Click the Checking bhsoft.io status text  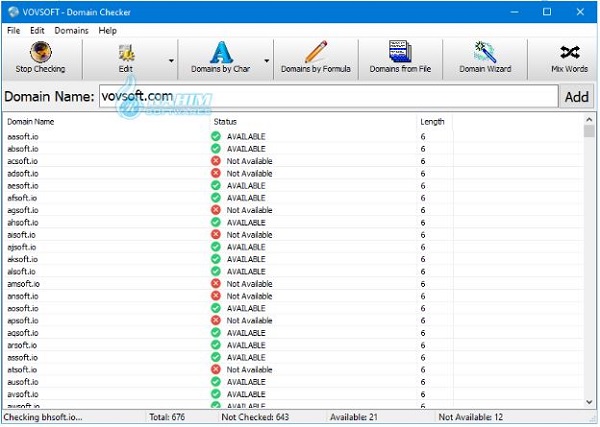point(43,417)
